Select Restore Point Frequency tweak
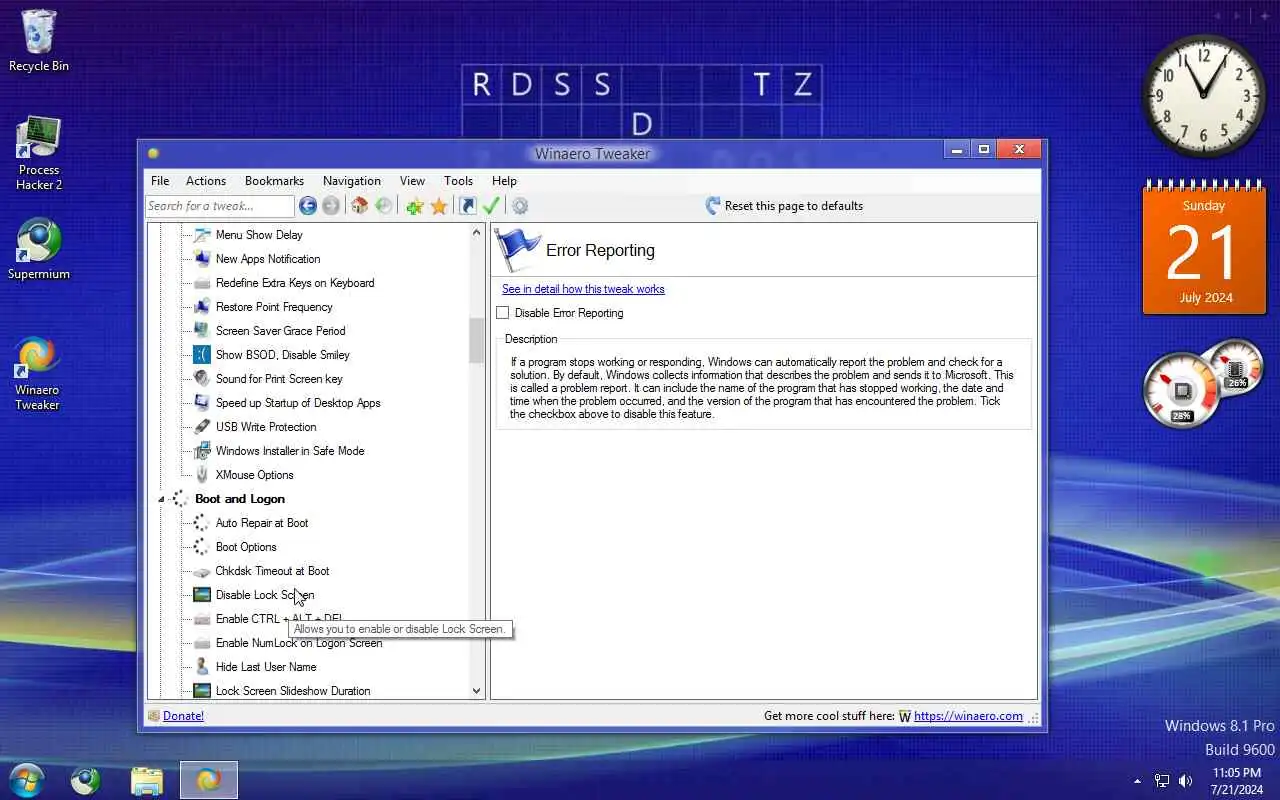This screenshot has height=800, width=1280. tap(274, 307)
